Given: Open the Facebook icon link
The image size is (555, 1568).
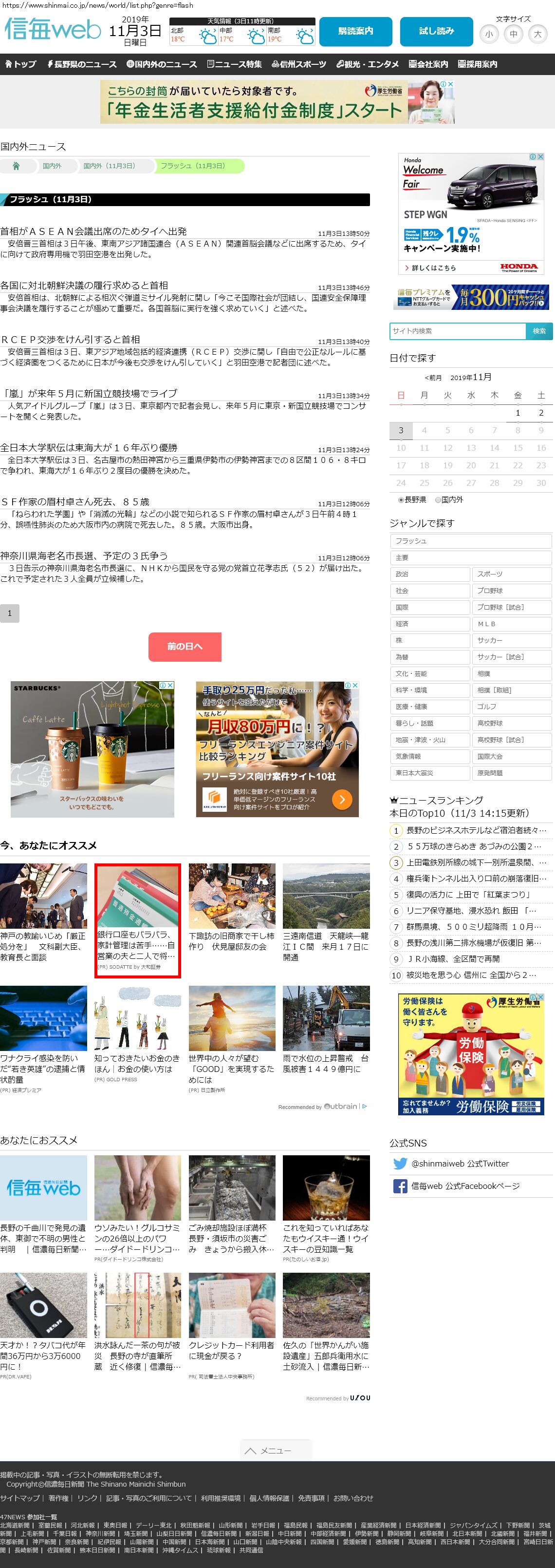Looking at the screenshot, I should click(x=400, y=1186).
